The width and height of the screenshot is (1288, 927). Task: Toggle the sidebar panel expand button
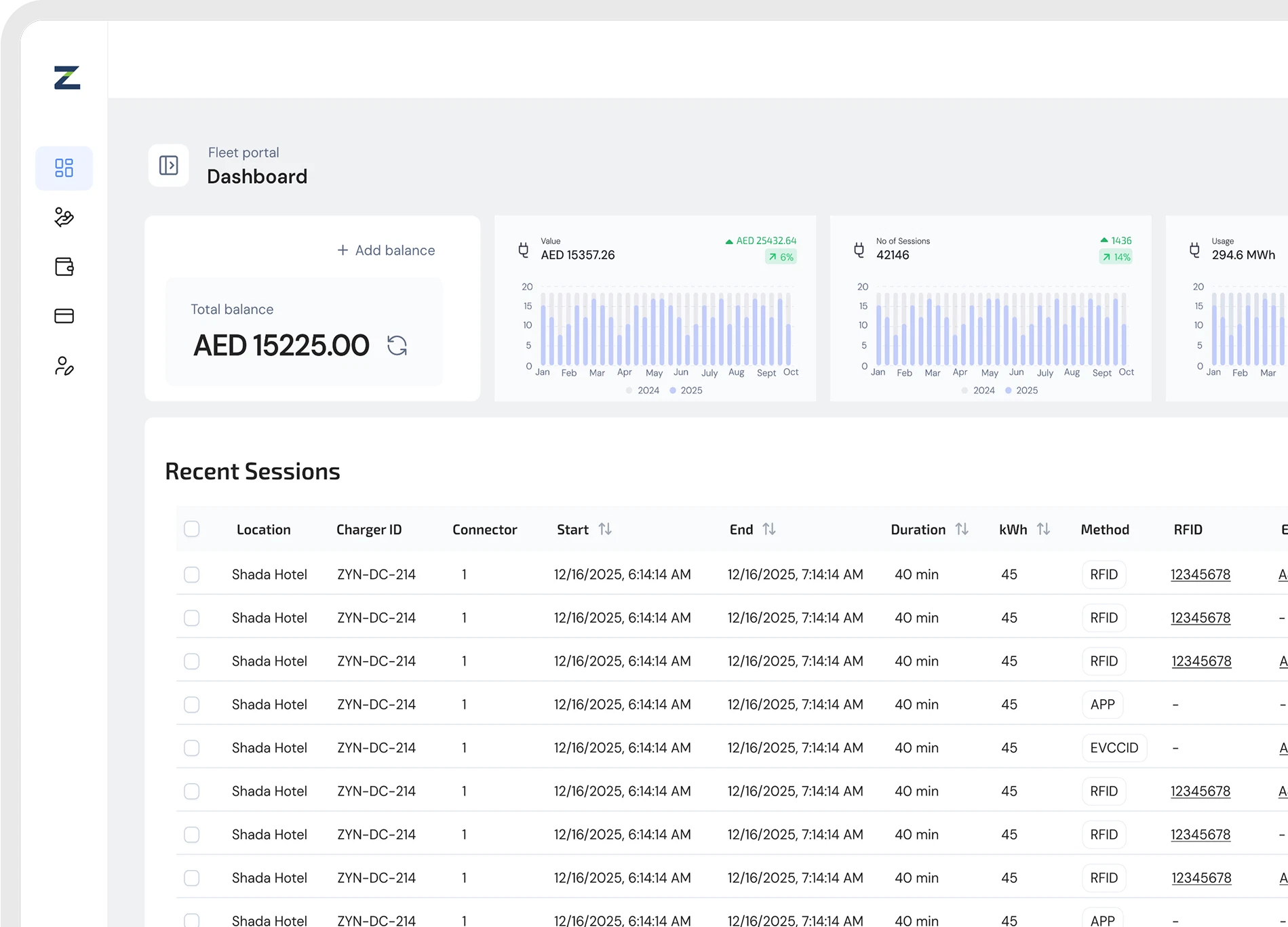pos(169,165)
